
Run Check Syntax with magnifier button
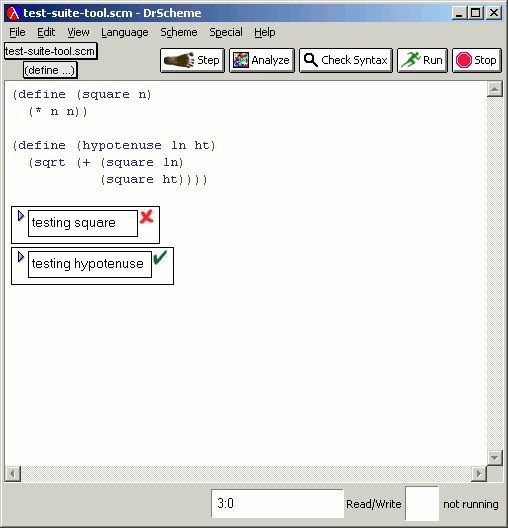pyautogui.click(x=346, y=60)
